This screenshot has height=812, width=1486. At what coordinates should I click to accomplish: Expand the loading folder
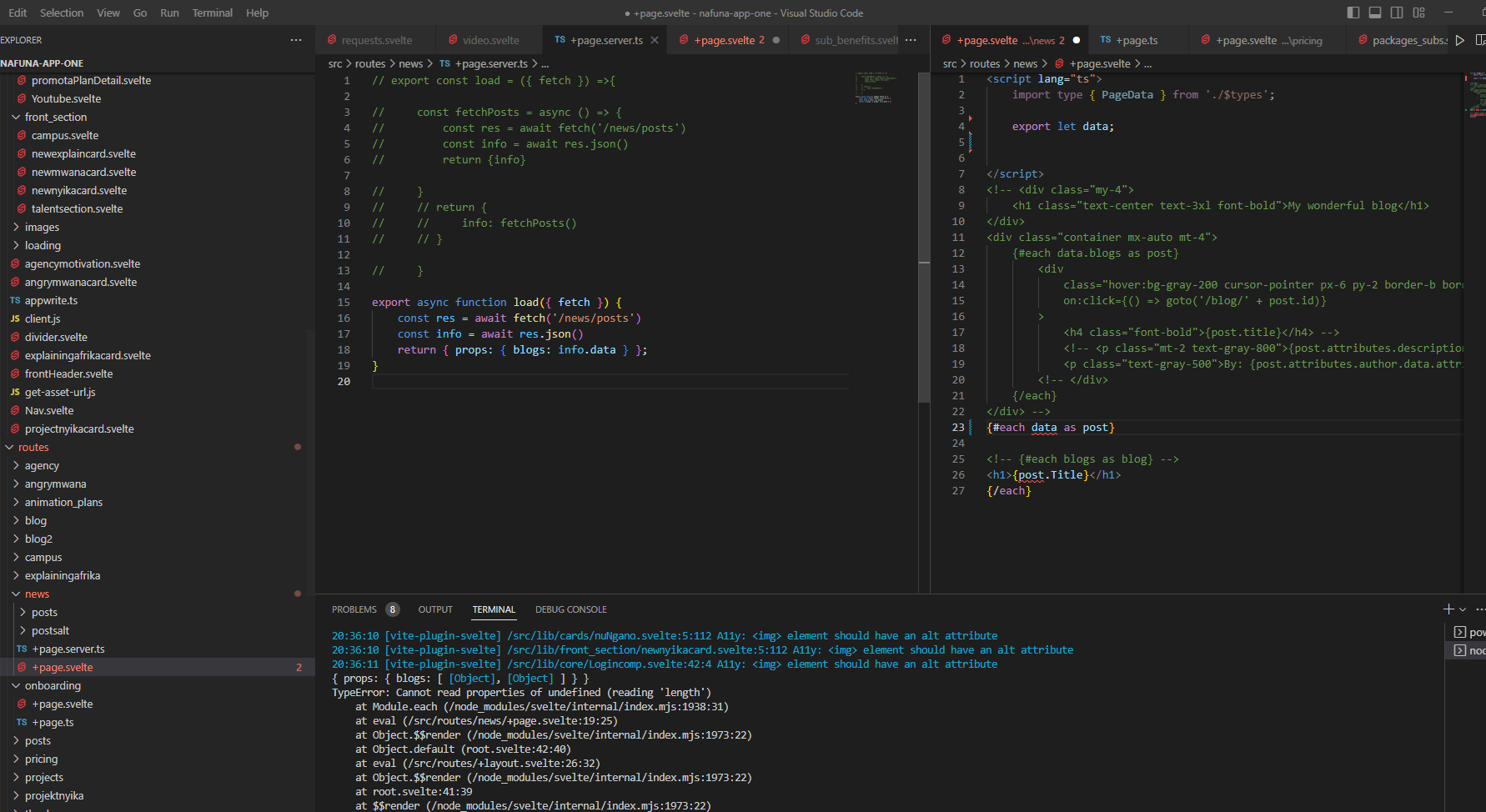pos(43,245)
